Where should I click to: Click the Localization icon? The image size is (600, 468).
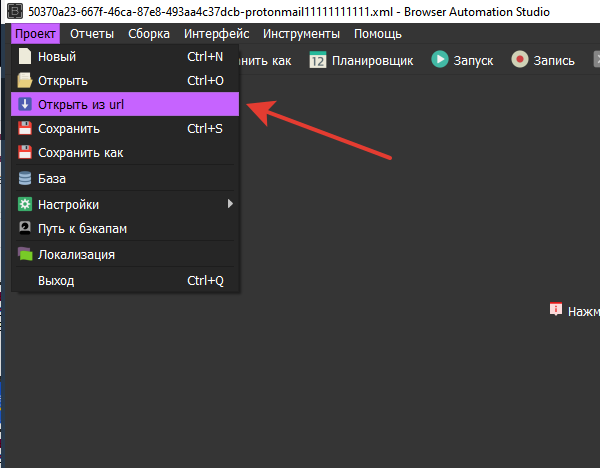tap(25, 255)
